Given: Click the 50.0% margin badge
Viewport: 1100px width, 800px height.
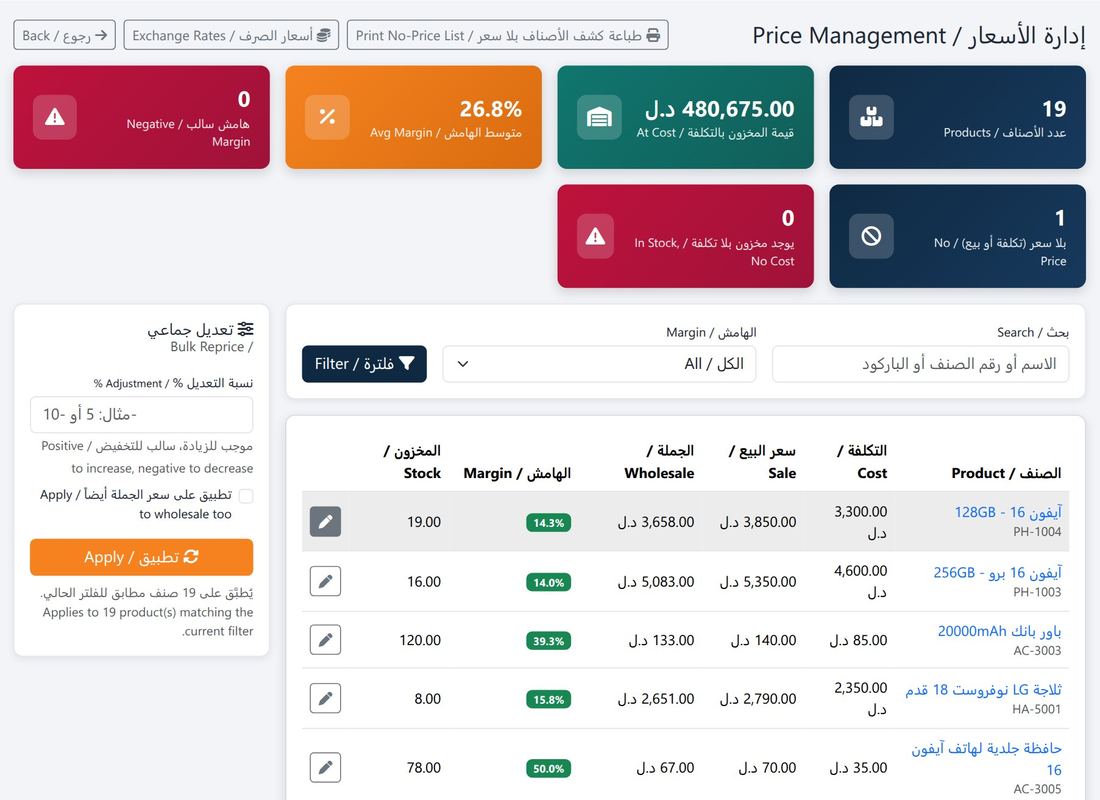Looking at the screenshot, I should pos(549,768).
